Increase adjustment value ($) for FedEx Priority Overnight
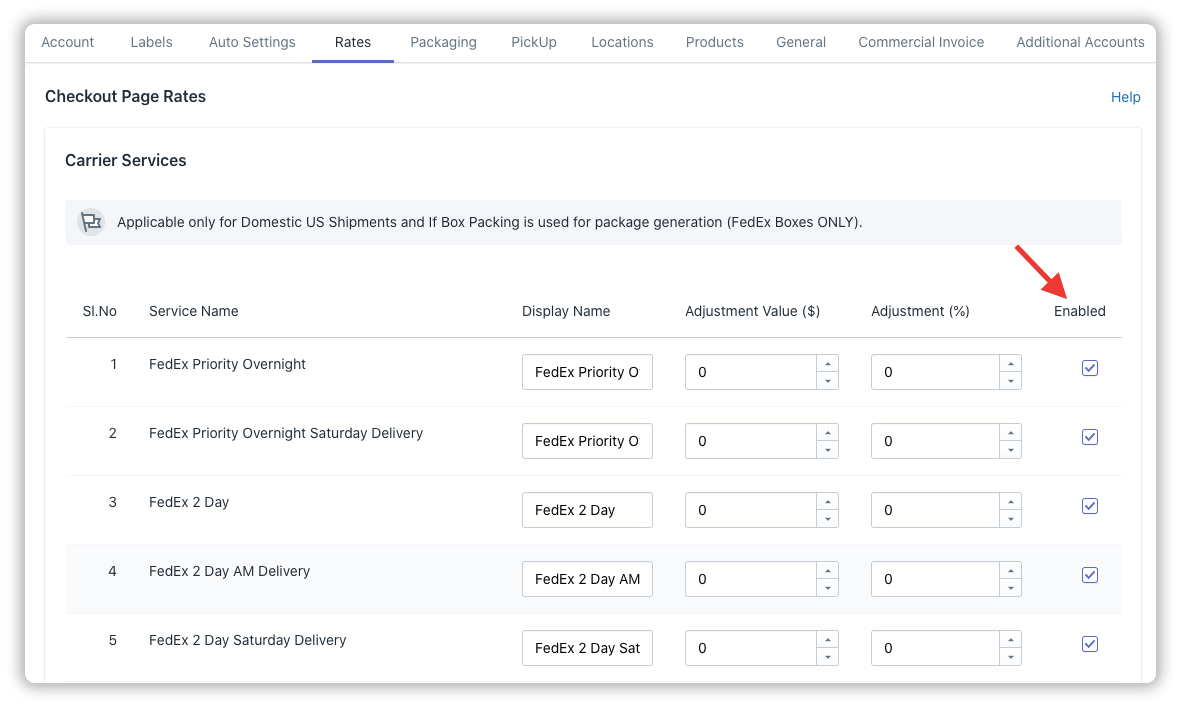1184x708 pixels. click(x=828, y=364)
